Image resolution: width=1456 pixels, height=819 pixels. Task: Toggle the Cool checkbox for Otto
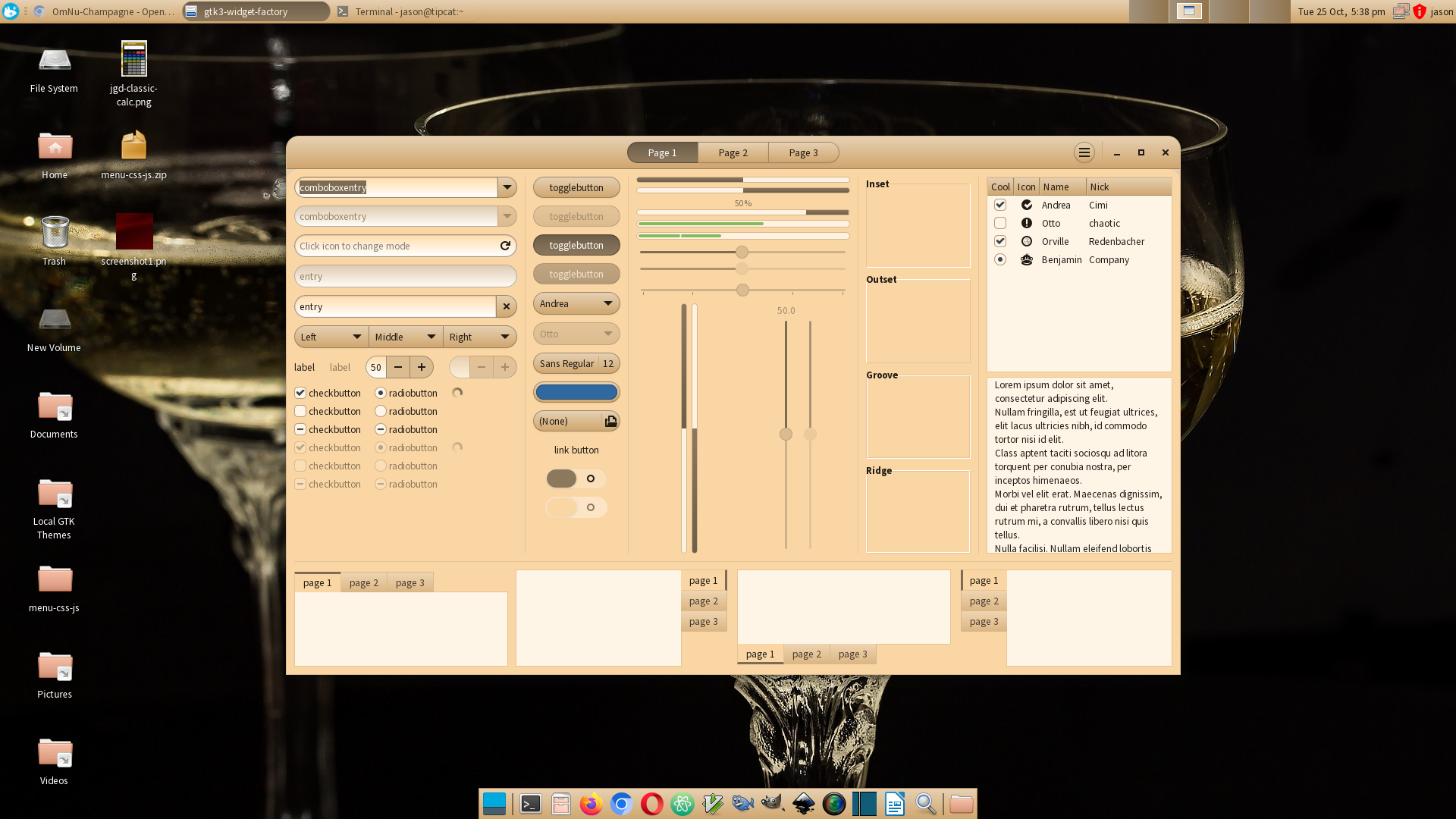[1000, 223]
